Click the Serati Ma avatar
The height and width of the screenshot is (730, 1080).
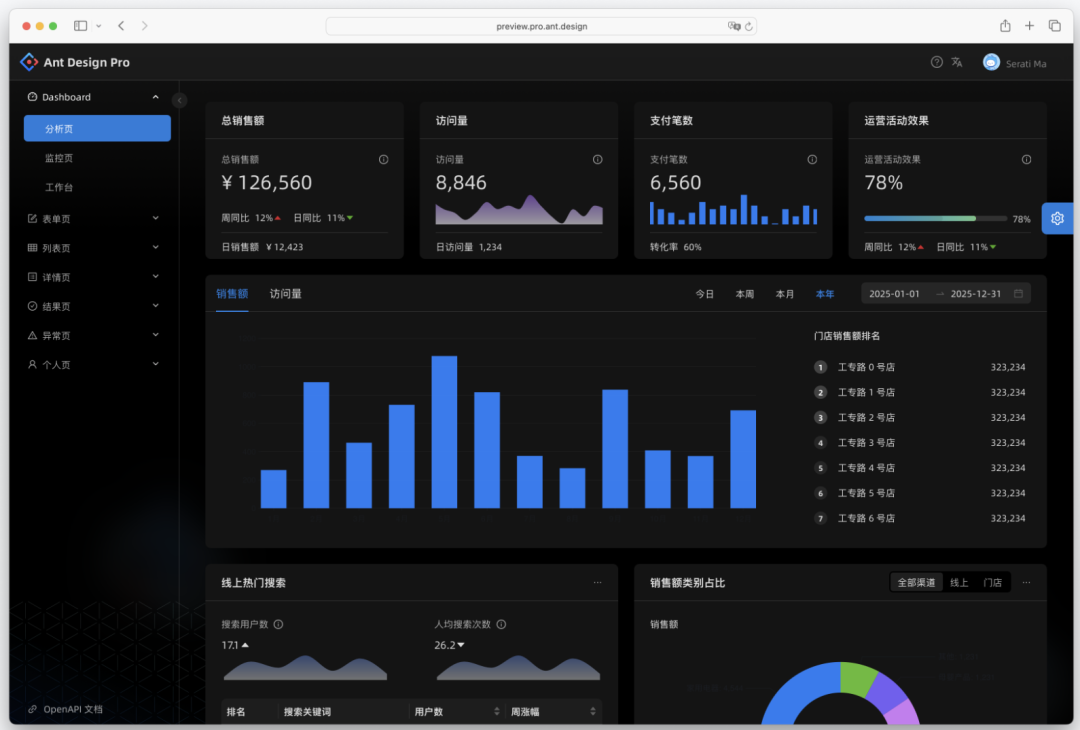(x=991, y=62)
